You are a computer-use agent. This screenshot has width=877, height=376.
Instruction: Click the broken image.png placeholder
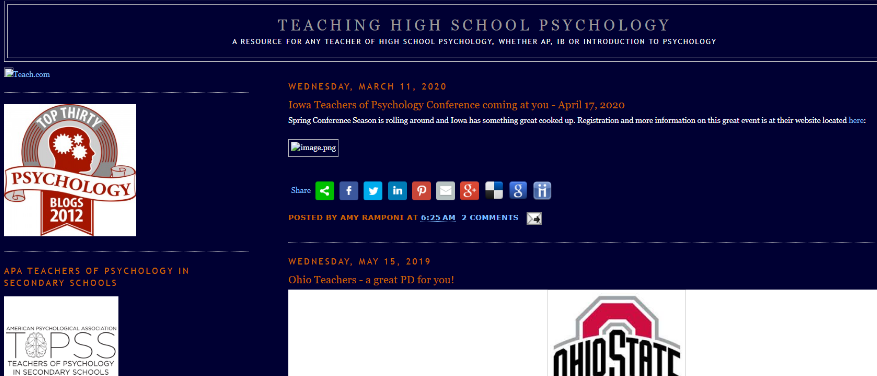313,148
